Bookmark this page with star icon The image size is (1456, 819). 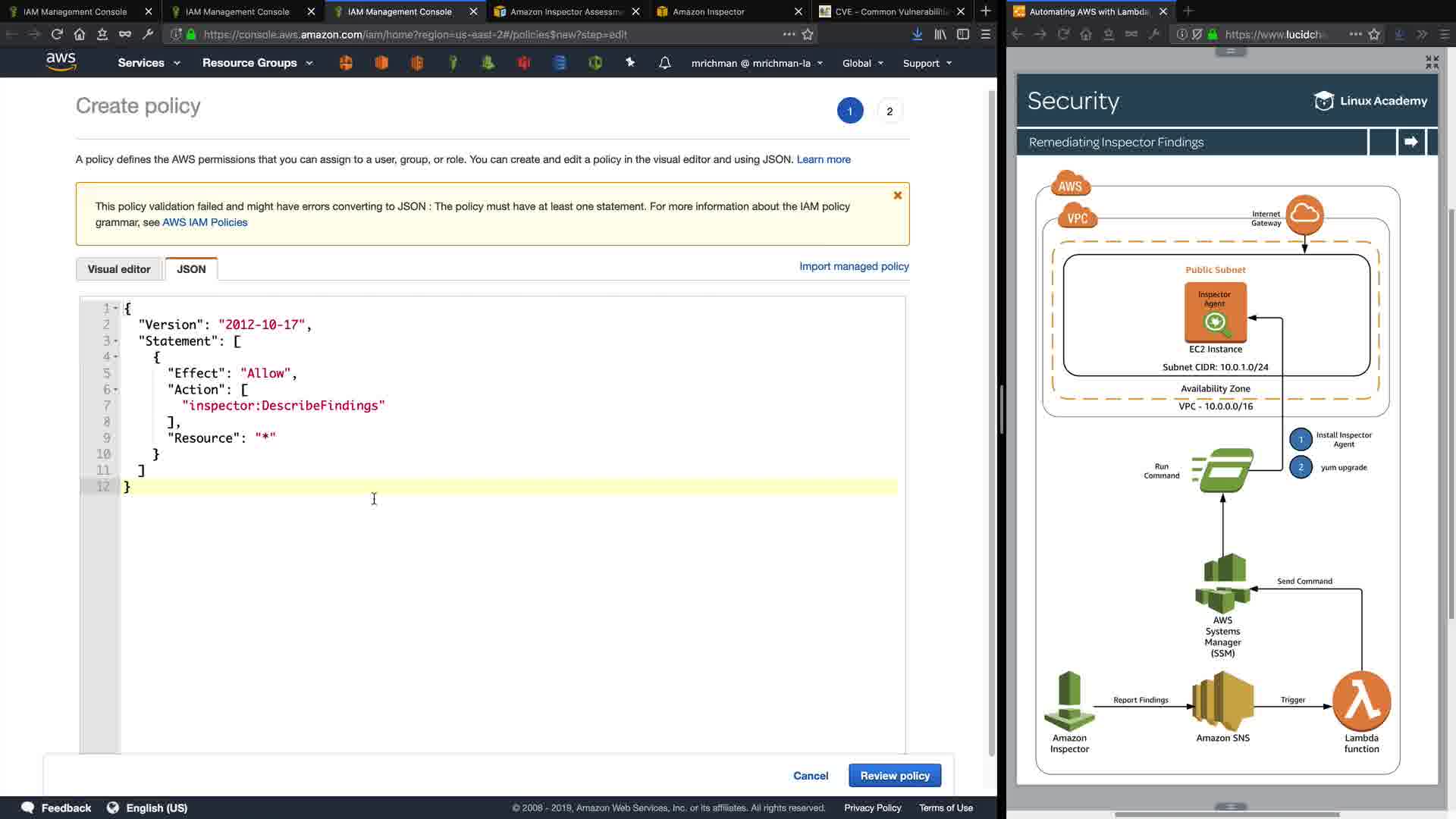(x=808, y=34)
